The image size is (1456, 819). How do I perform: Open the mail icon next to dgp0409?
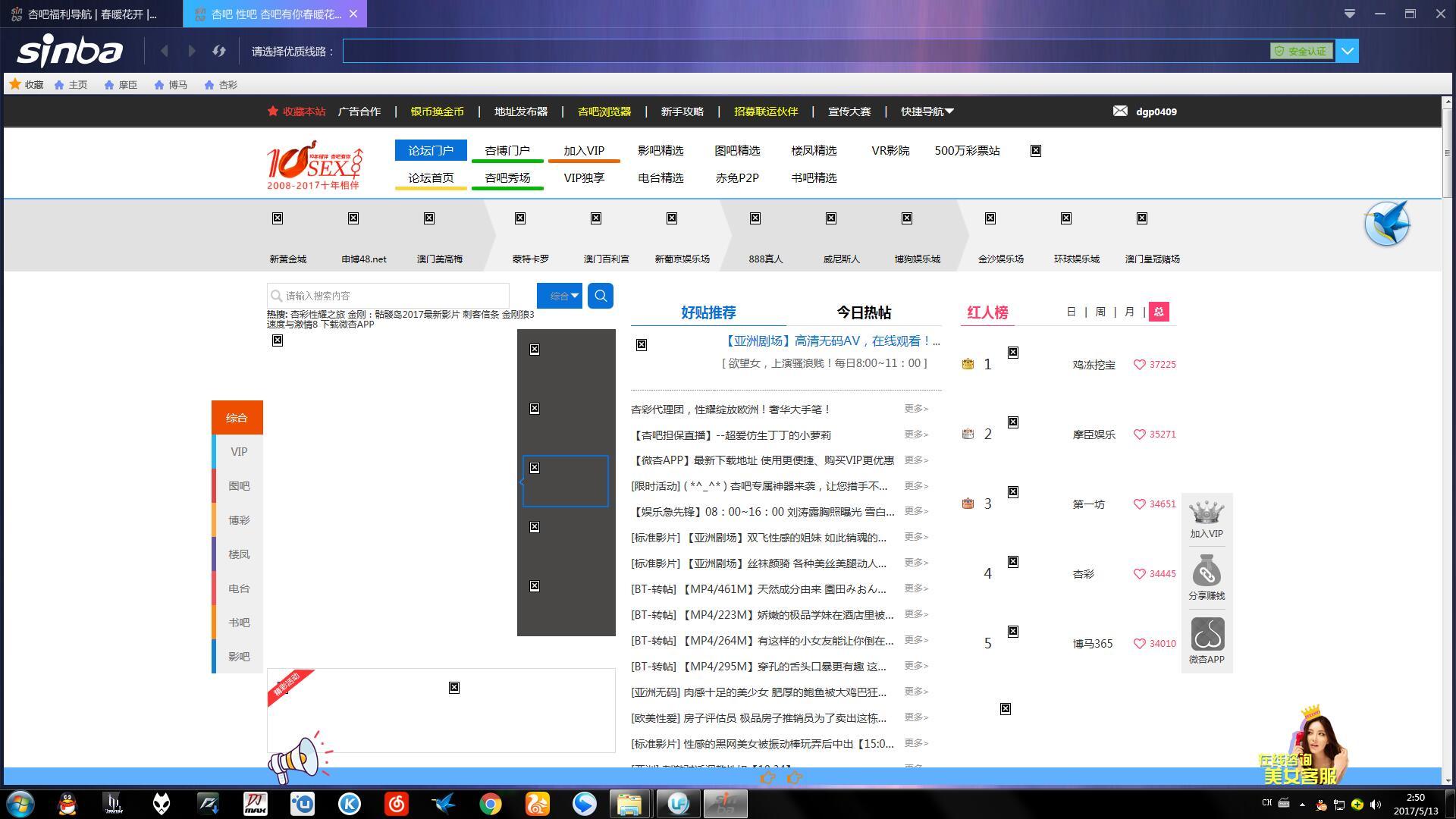pyautogui.click(x=1120, y=111)
